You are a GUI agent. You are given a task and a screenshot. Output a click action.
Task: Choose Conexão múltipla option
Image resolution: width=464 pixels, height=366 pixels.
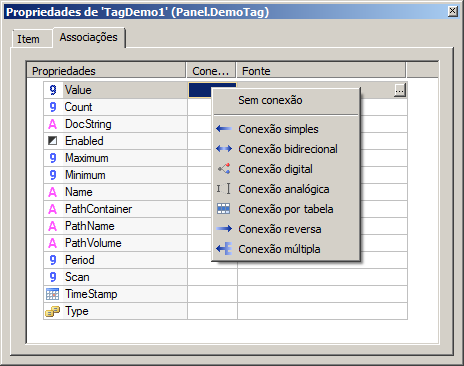pos(286,249)
